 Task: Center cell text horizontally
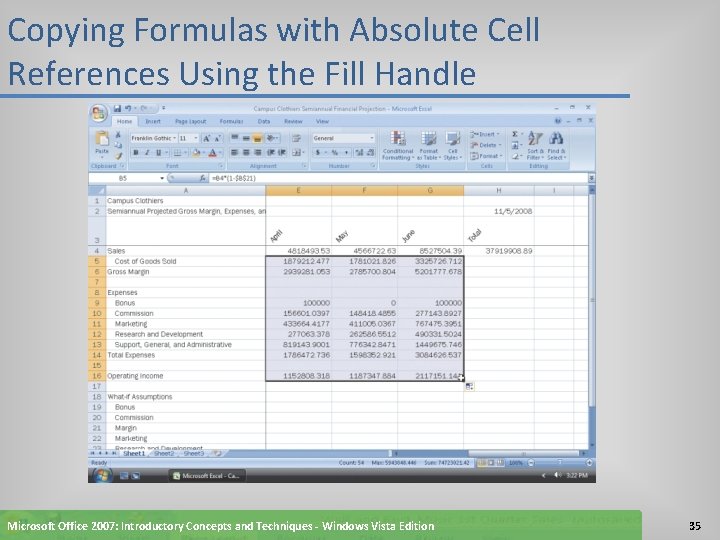click(246, 152)
